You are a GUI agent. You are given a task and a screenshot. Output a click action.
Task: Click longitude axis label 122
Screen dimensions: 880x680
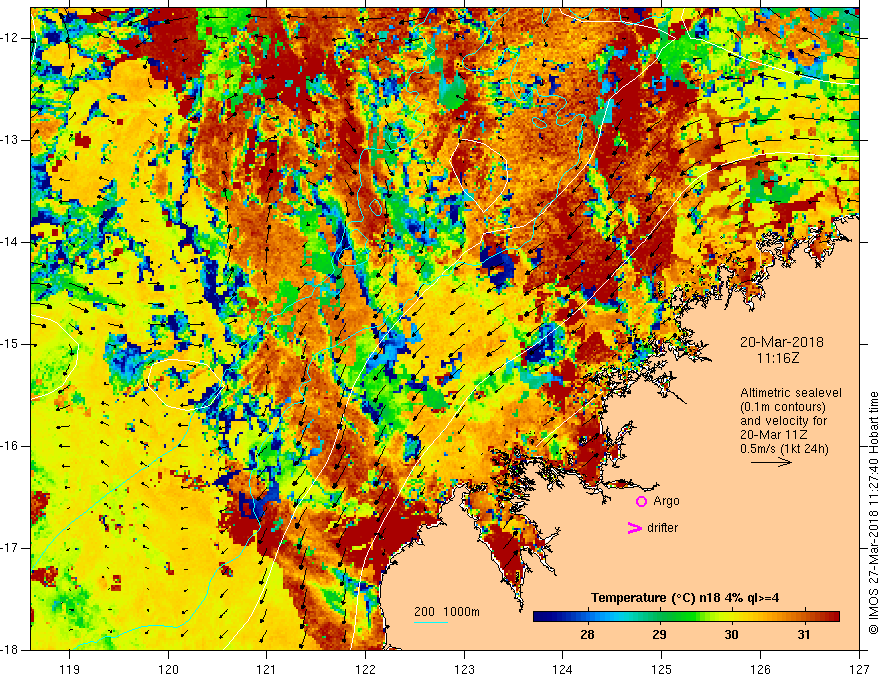pos(365,669)
